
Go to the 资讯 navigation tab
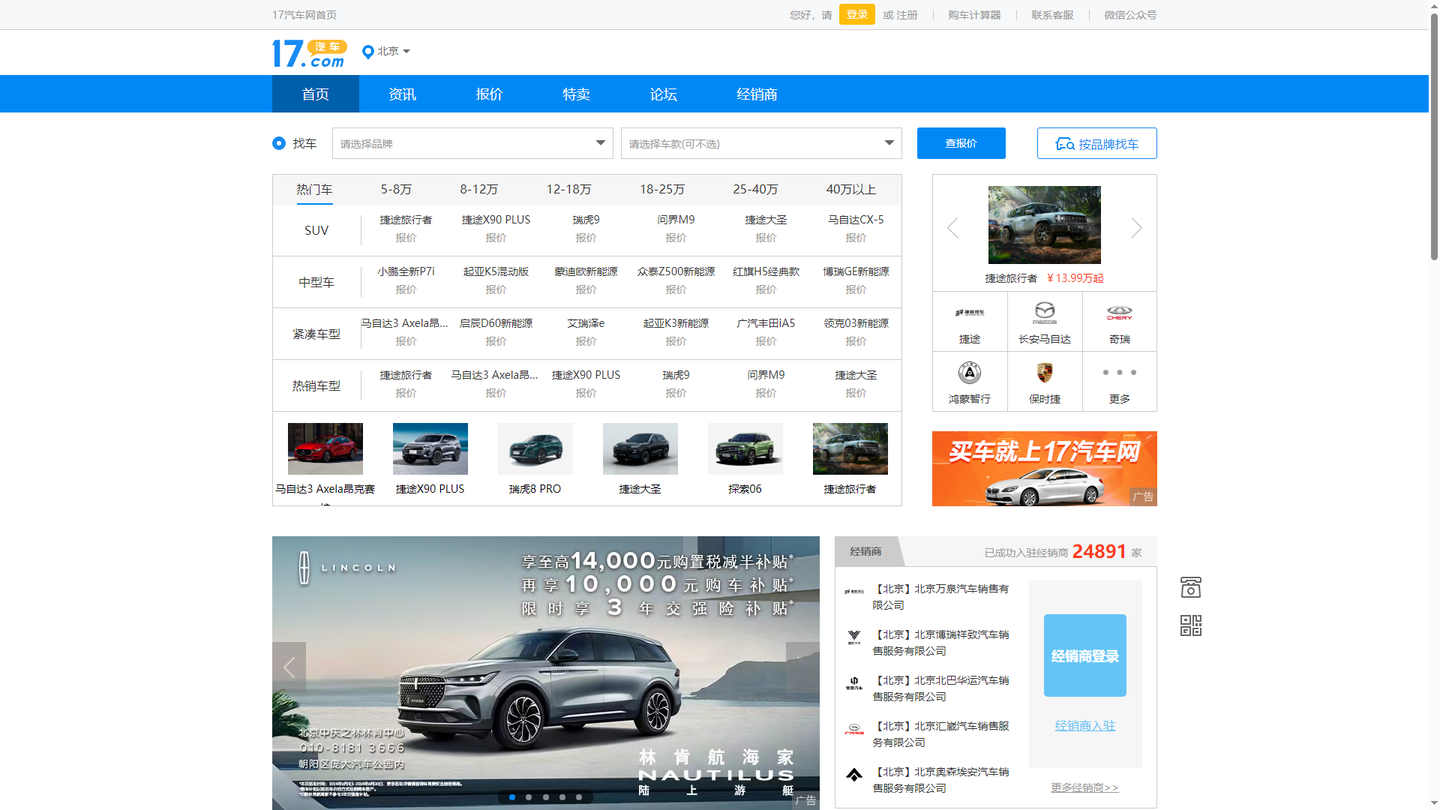point(402,94)
